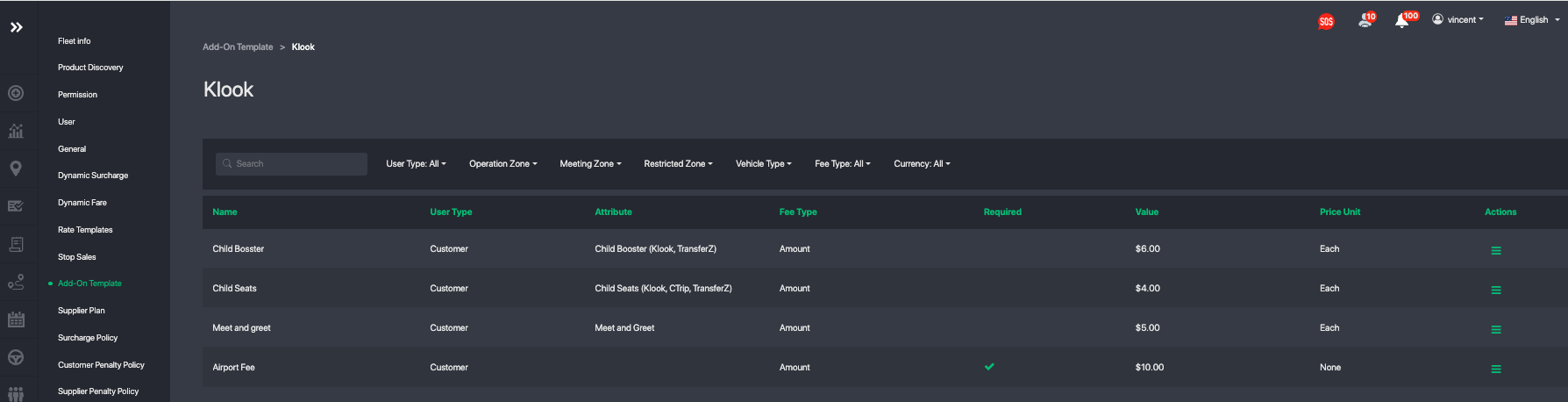Viewport: 1568px width, 402px height.
Task: Open the Vehicle Type filter dropdown
Action: [763, 163]
